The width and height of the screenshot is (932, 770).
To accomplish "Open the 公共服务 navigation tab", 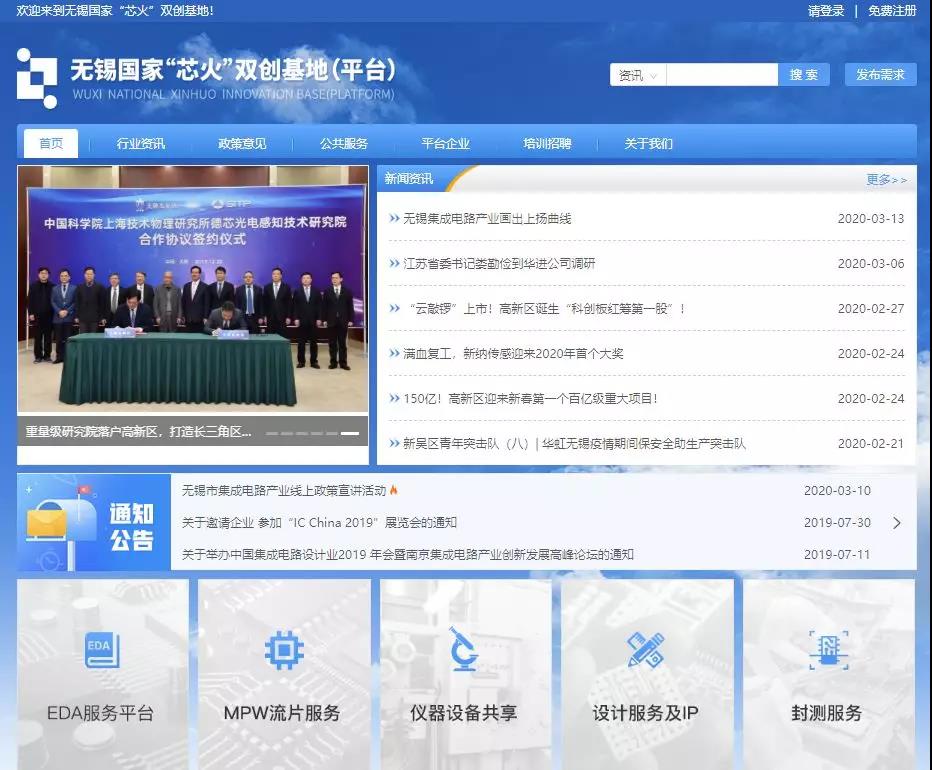I will (x=344, y=144).
